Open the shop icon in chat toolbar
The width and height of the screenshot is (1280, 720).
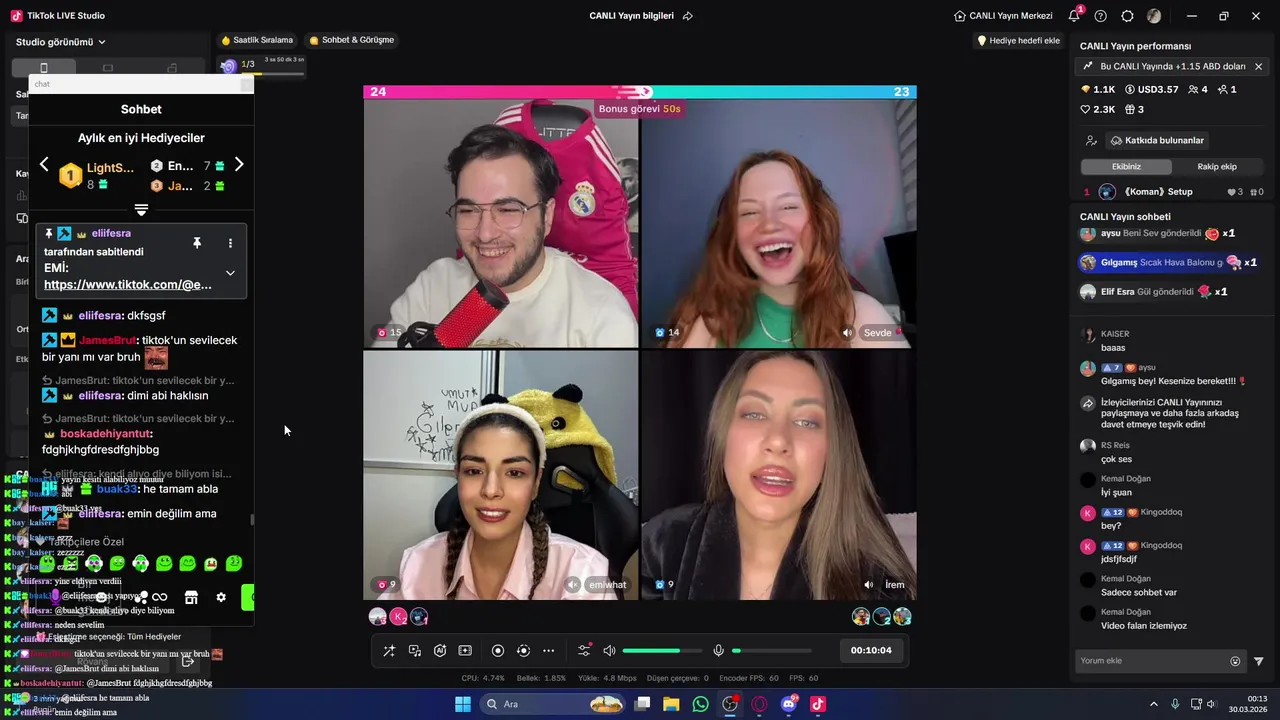coord(191,597)
